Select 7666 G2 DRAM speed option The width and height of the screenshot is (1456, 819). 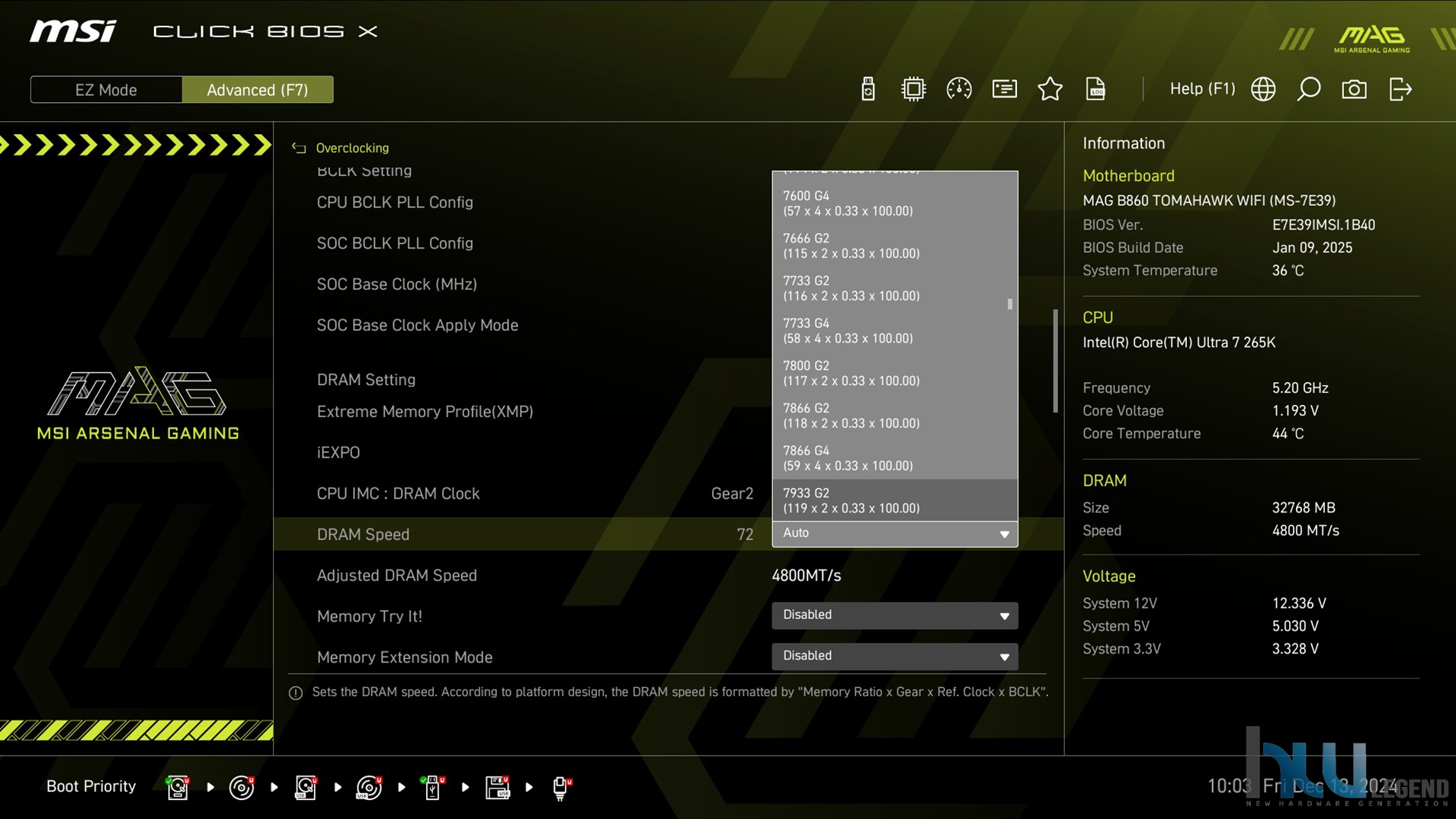click(x=894, y=246)
